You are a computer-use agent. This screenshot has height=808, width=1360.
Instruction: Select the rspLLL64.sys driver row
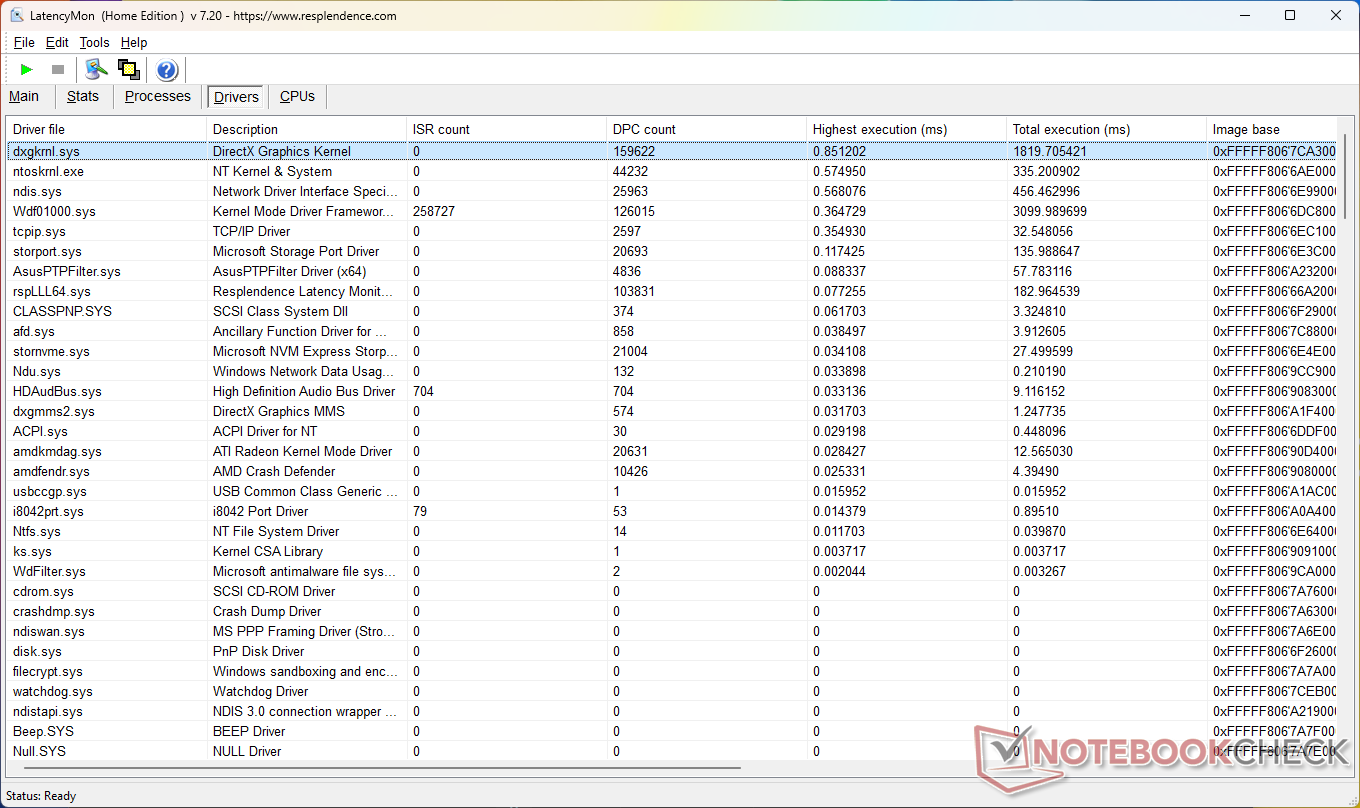tap(671, 291)
